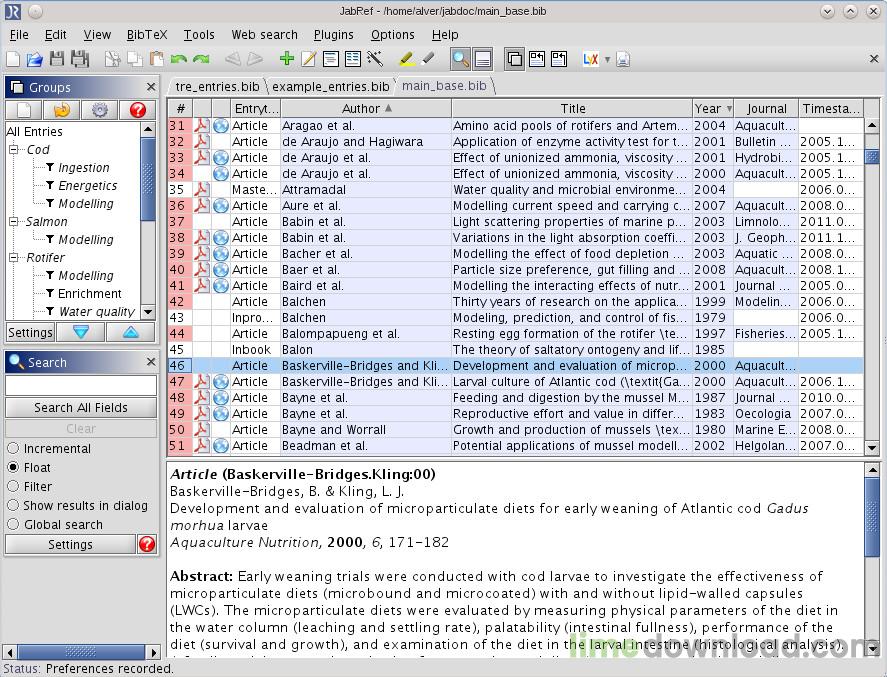Collapse the Cod group tree node

(x=14, y=149)
